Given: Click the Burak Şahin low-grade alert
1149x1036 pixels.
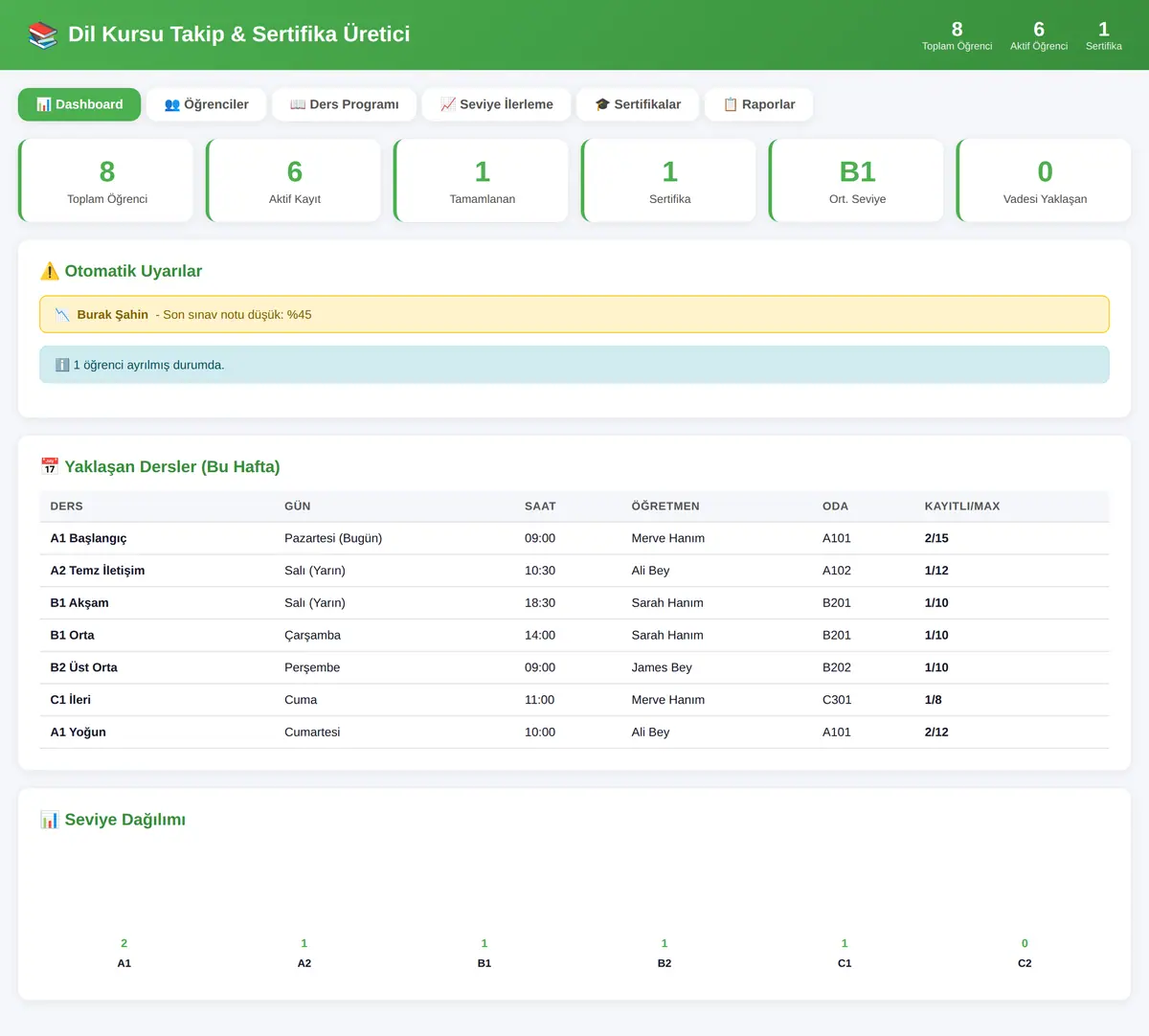Looking at the screenshot, I should (574, 314).
